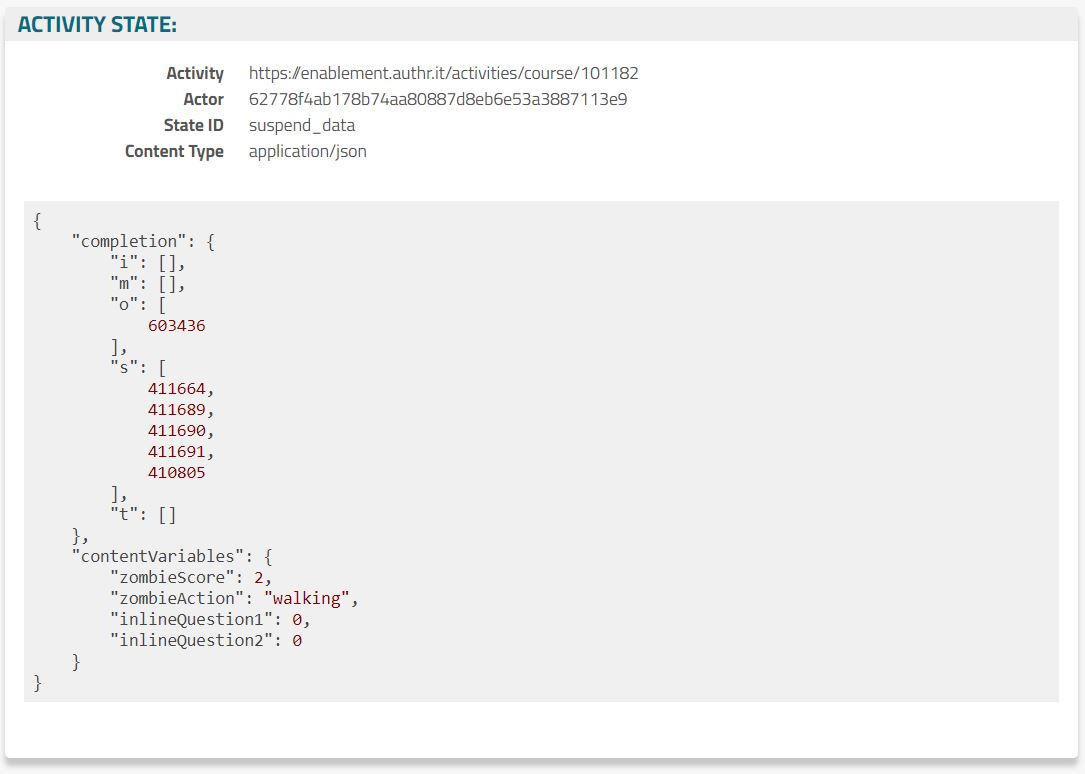Click the "walking" string value
The width and height of the screenshot is (1085, 774).
pos(306,598)
